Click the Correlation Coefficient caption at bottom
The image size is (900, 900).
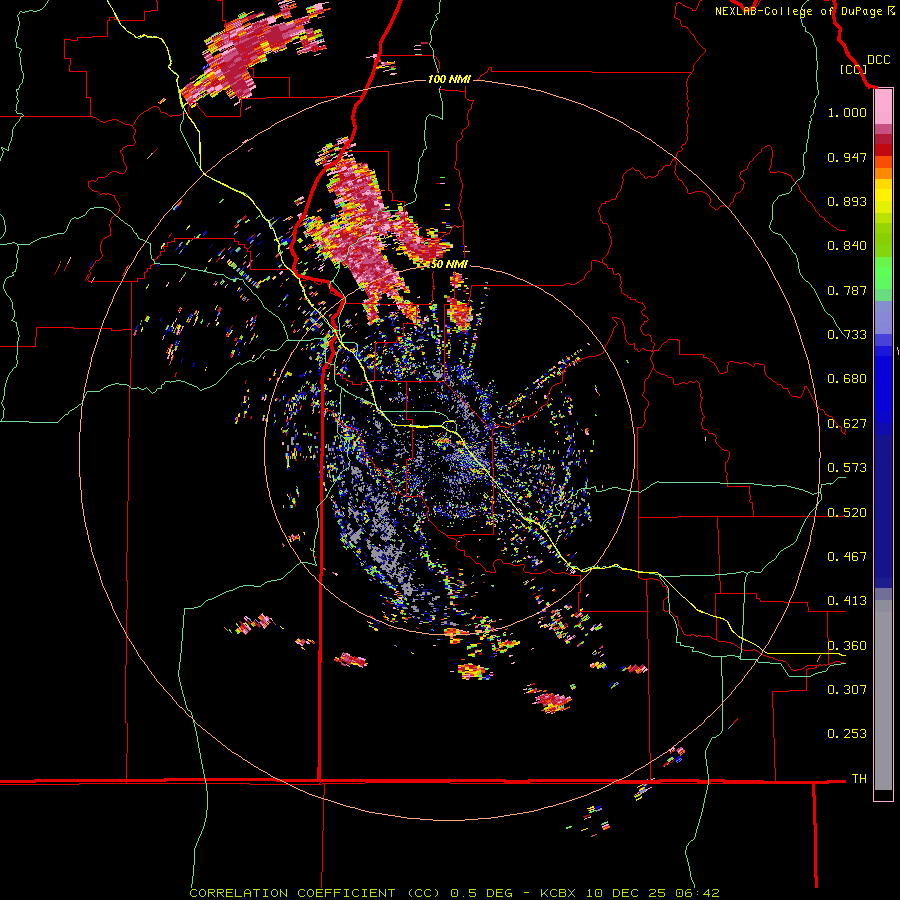(453, 893)
